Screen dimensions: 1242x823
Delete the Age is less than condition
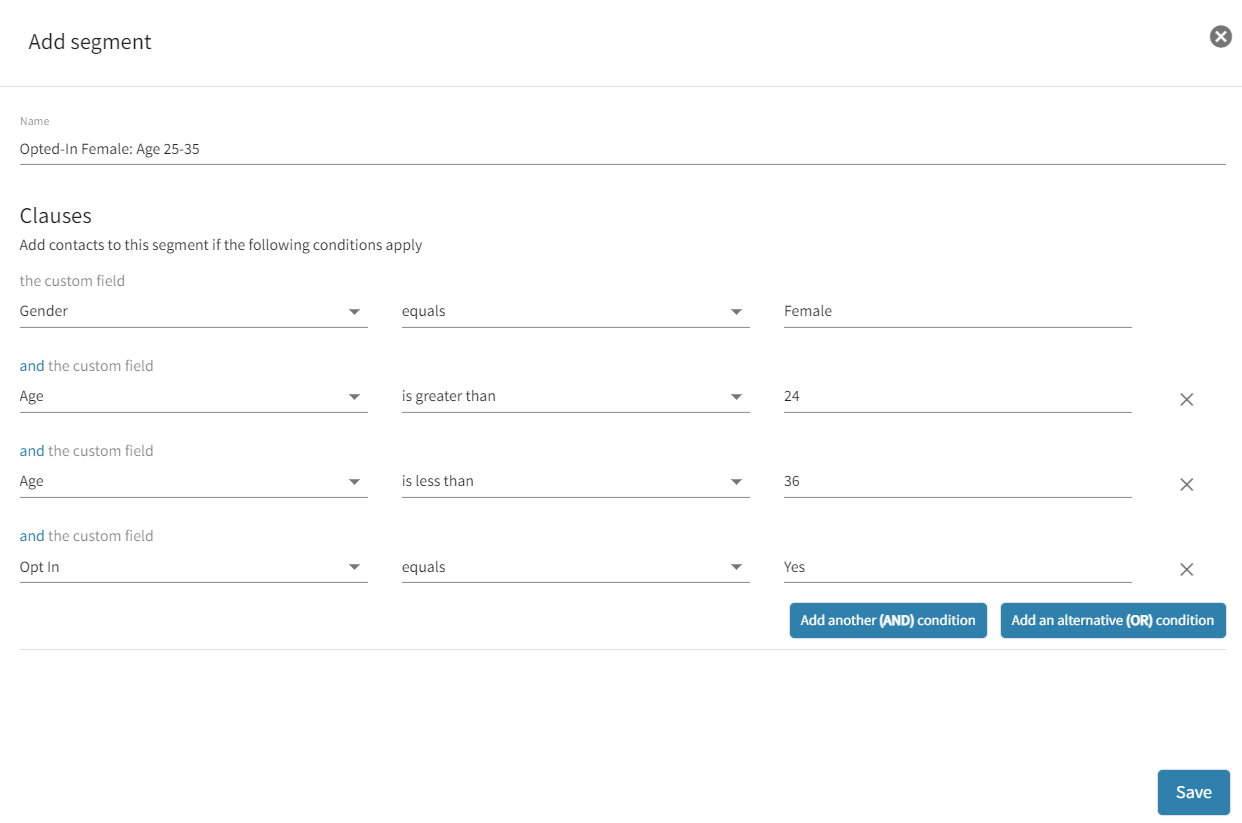[1186, 485]
